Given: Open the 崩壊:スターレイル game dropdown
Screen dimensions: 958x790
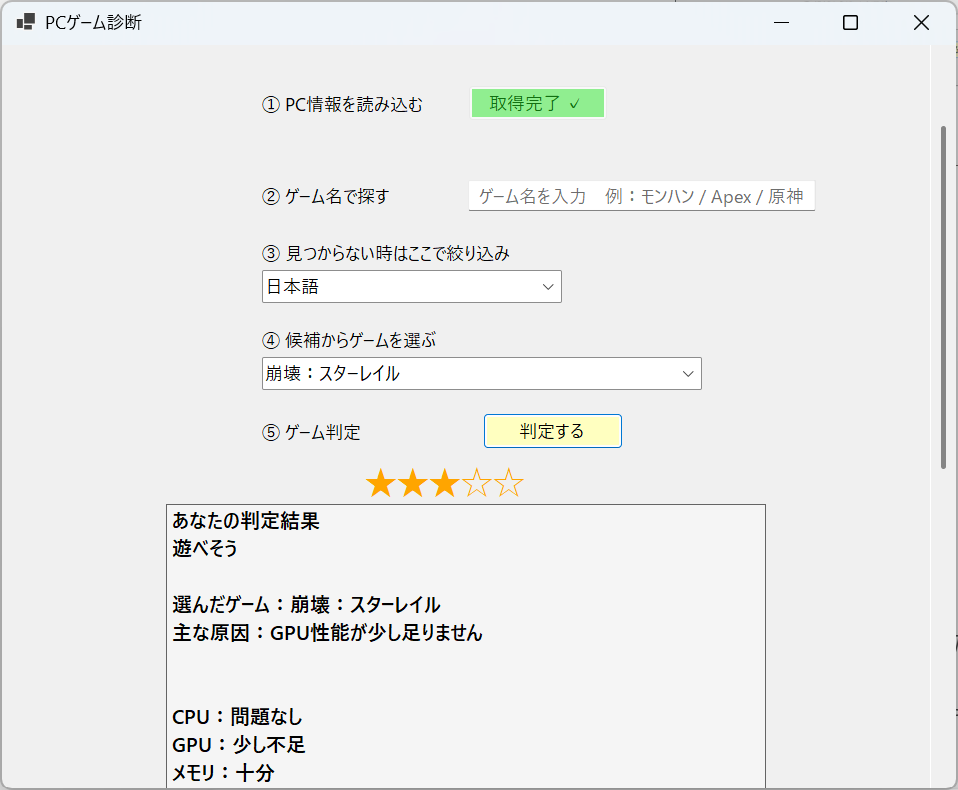Looking at the screenshot, I should click(x=481, y=373).
